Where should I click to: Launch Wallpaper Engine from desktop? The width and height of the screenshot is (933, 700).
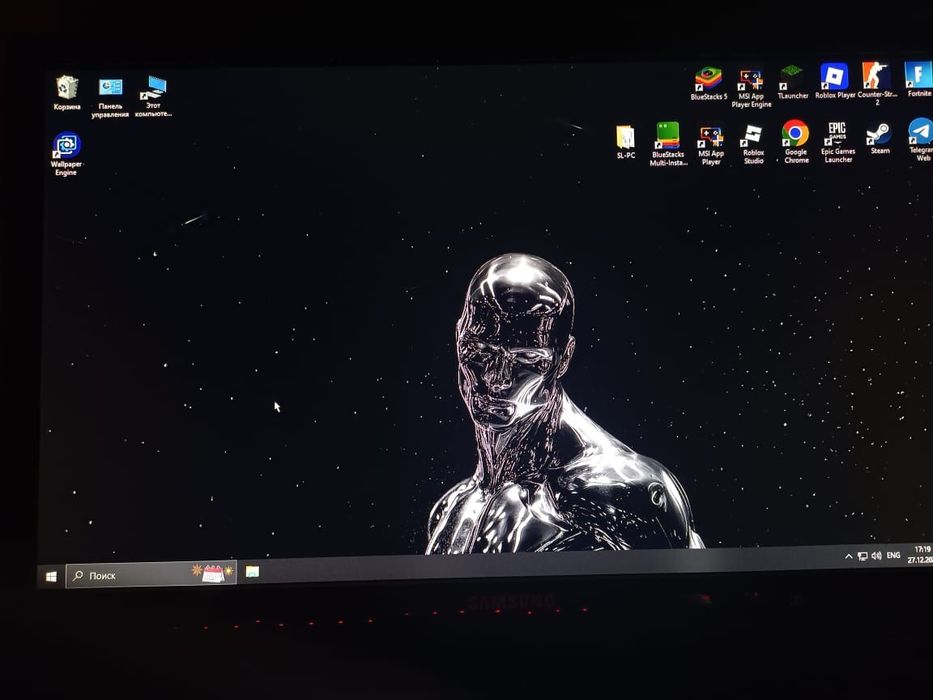pos(66,154)
